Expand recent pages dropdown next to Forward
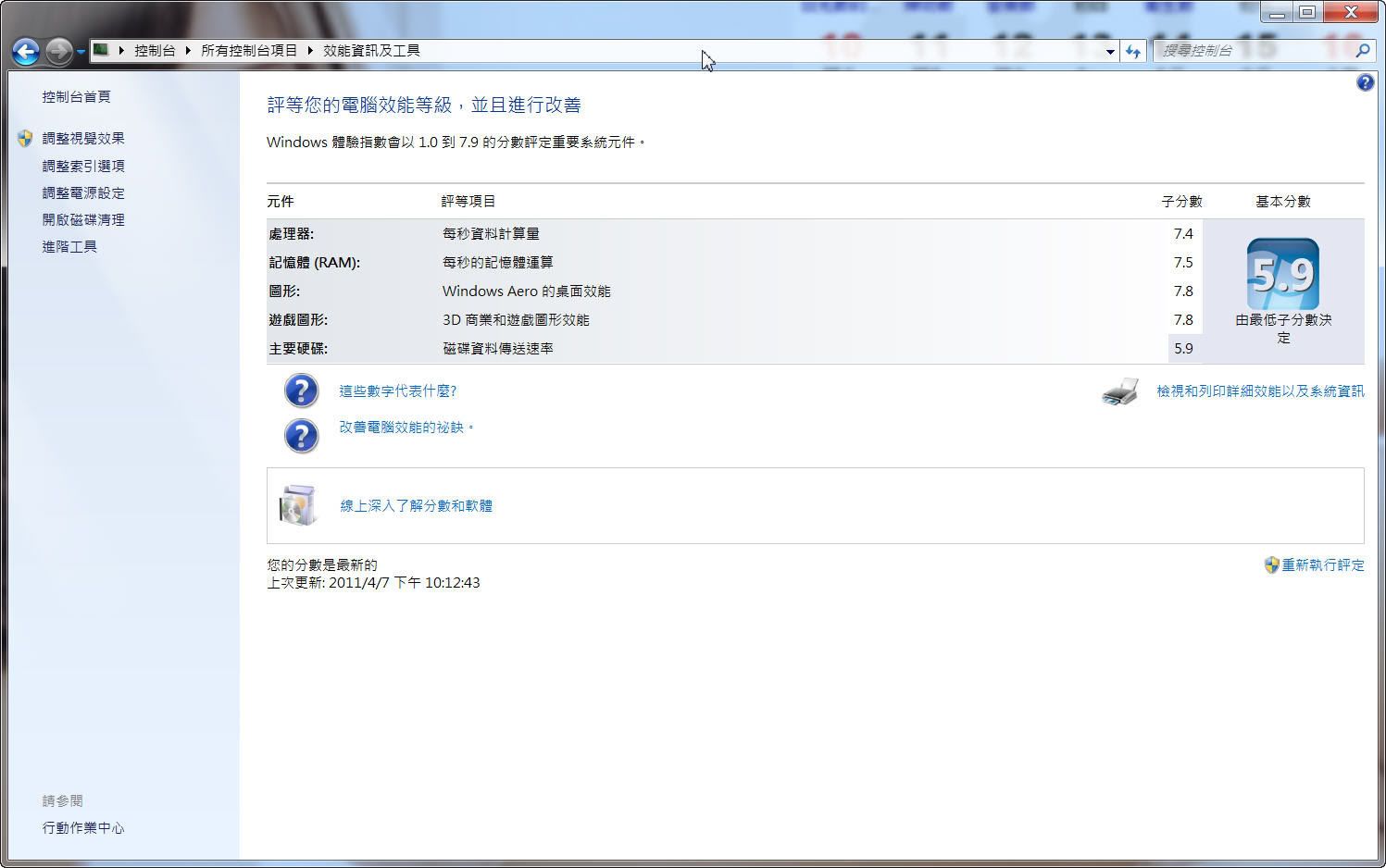 click(x=81, y=51)
